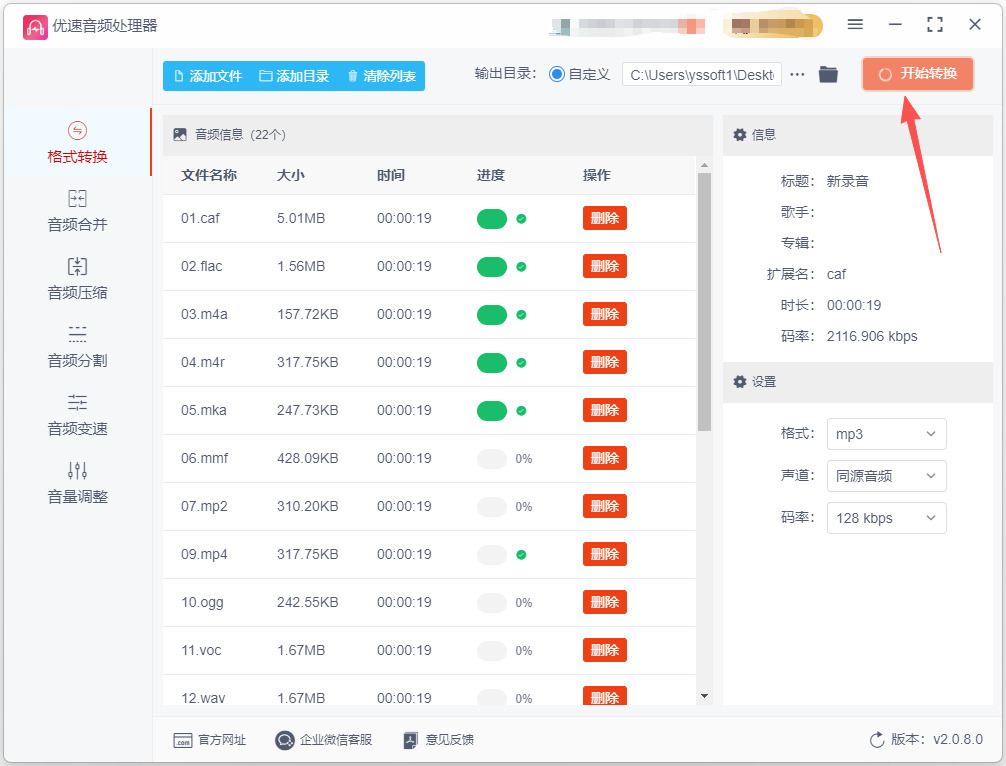Open 音量调整 volume adjustment
The image size is (1006, 766).
(77, 483)
